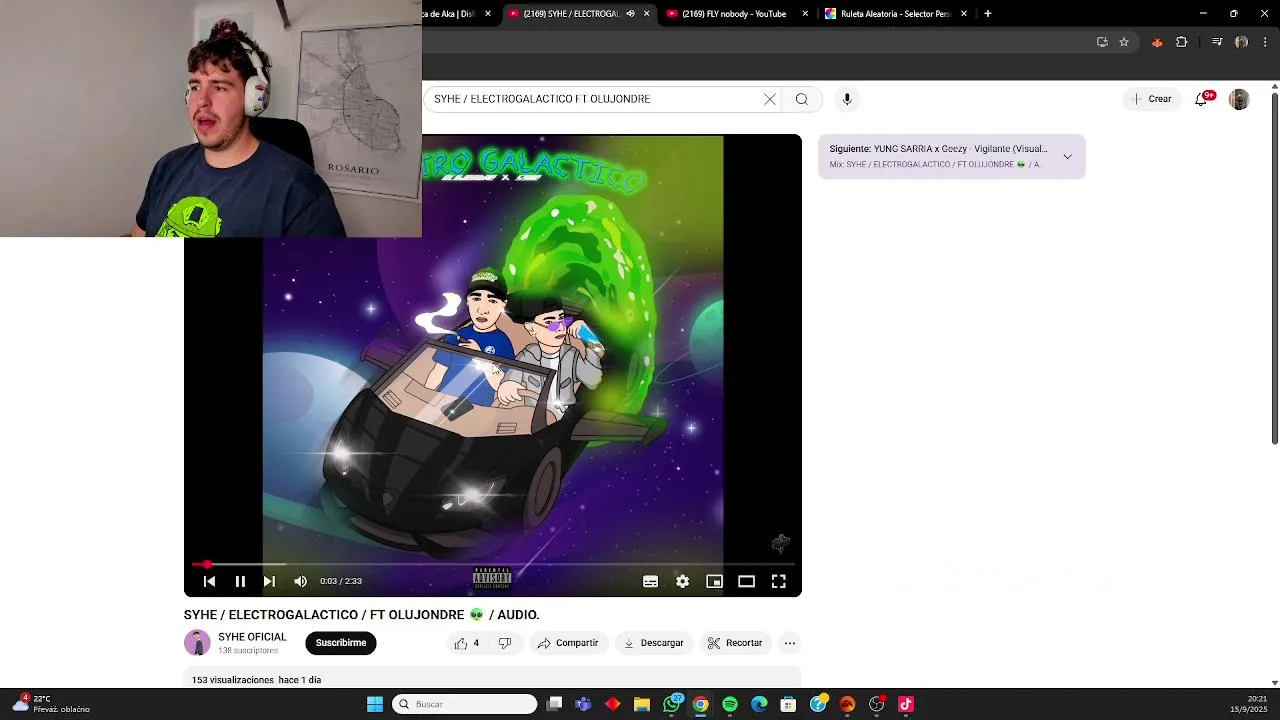Open Chrome profile avatar

coord(1241,42)
